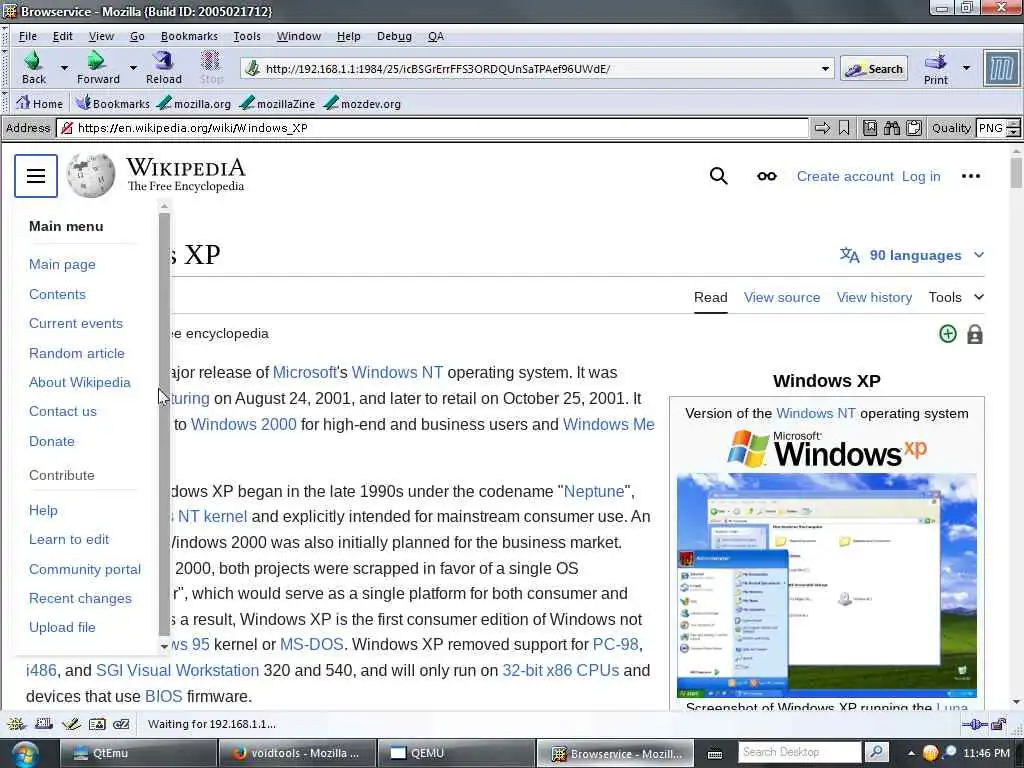This screenshot has width=1024, height=768.
Task: Open the Appearance glasses icon
Action: 767,176
